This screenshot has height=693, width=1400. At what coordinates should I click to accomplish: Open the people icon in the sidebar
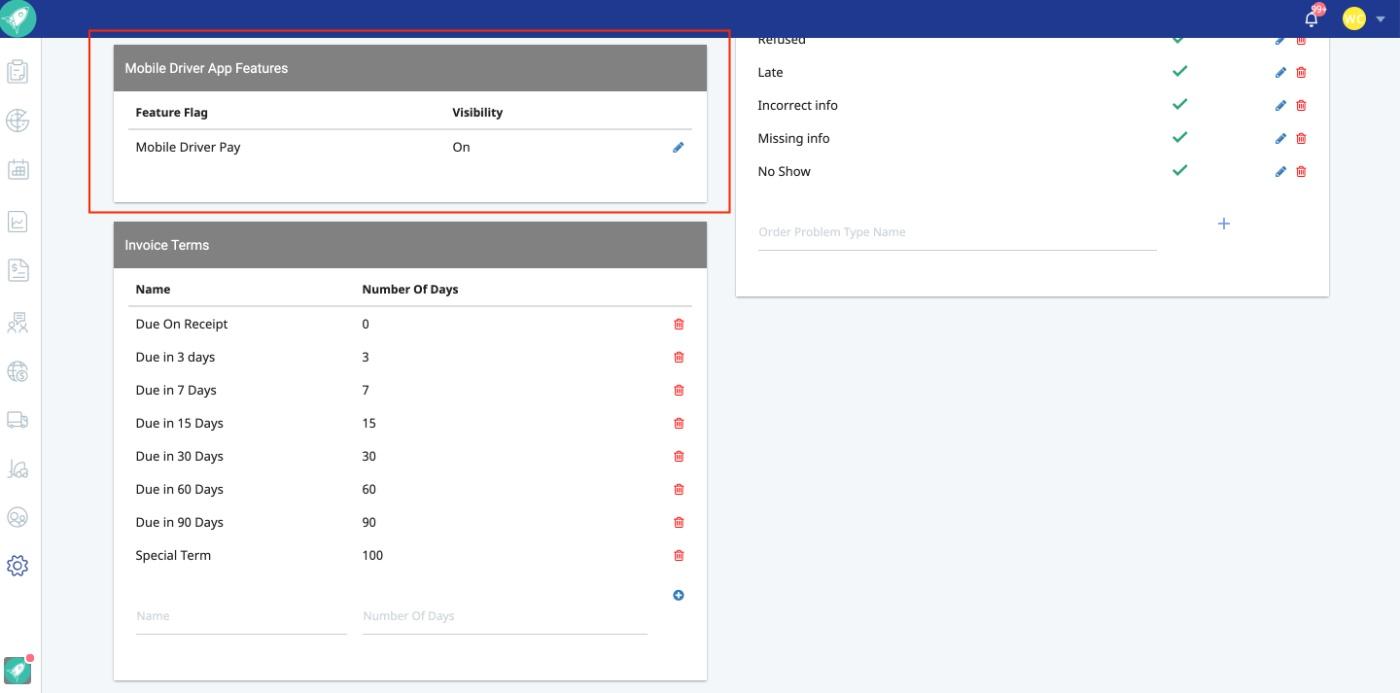tap(17, 322)
